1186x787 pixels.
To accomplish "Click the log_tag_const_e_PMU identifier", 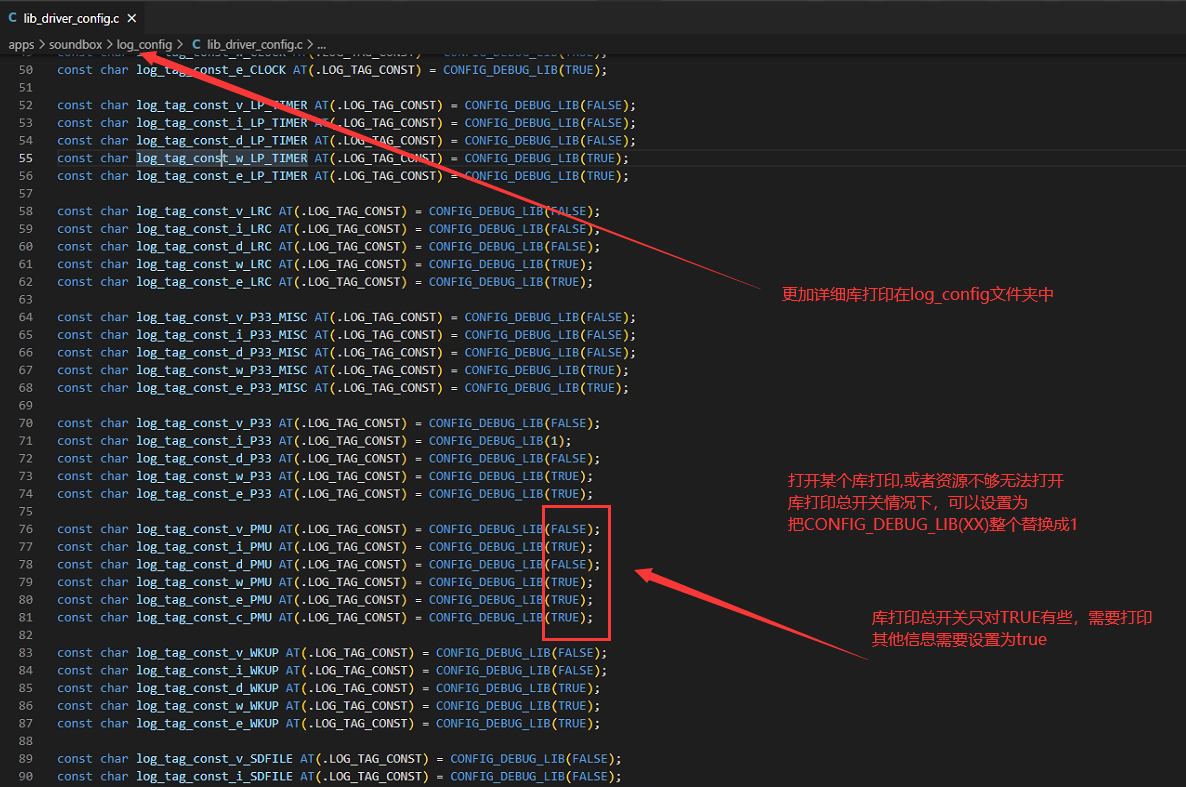I will 203,600.
